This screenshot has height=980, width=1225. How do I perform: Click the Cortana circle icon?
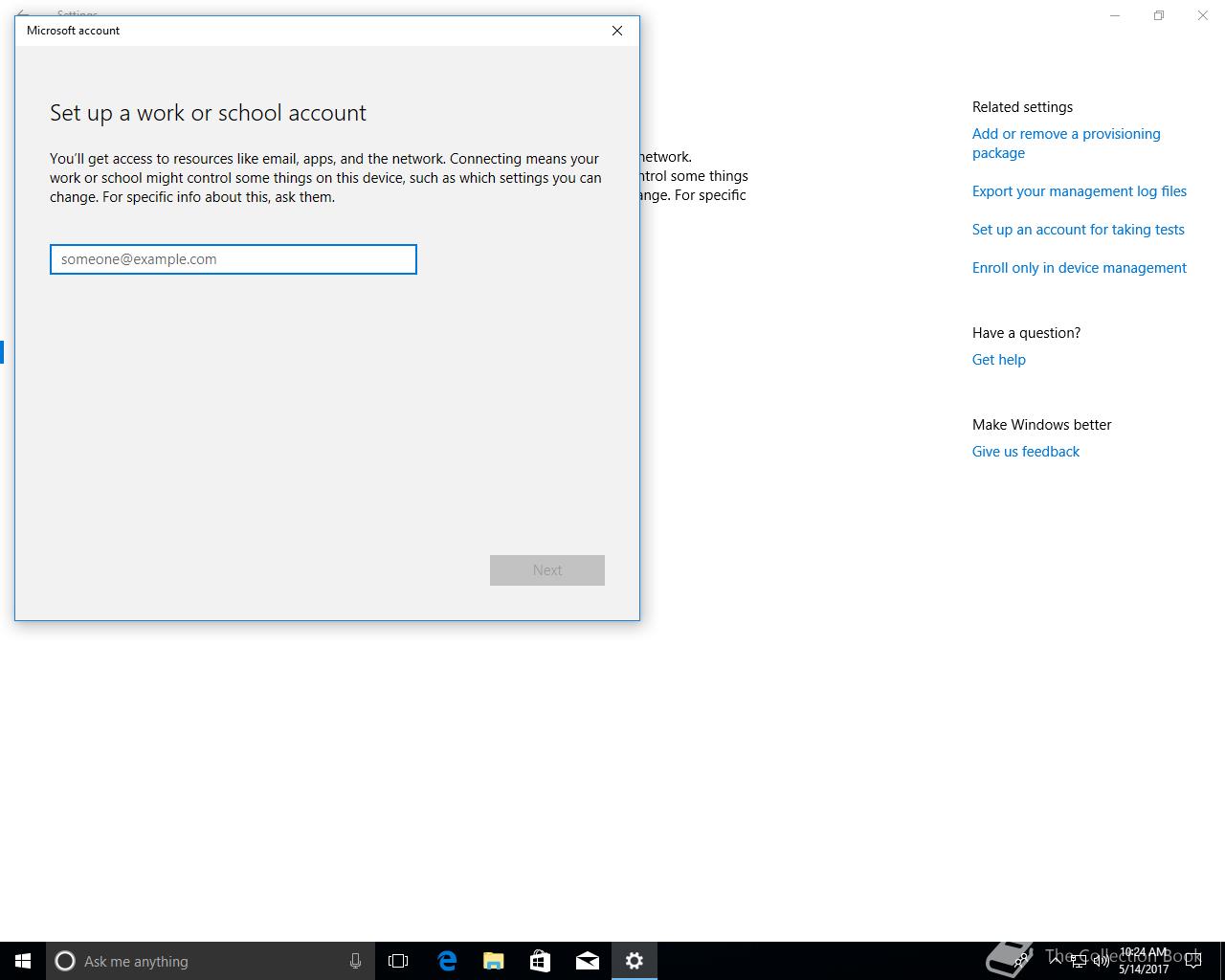(x=65, y=961)
